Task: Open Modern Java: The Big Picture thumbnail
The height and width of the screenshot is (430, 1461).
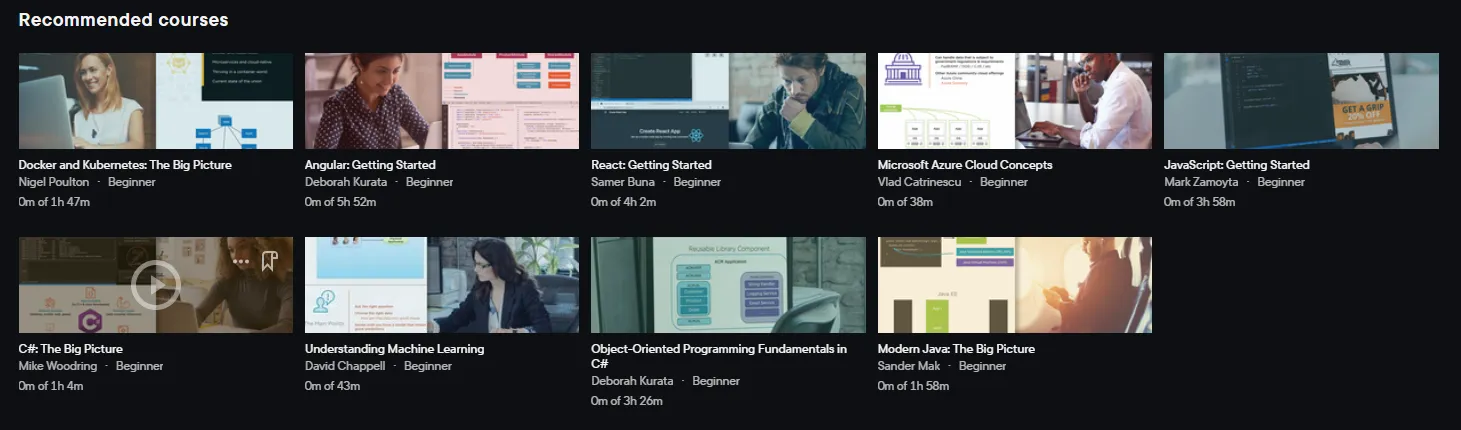Action: pyautogui.click(x=1015, y=285)
